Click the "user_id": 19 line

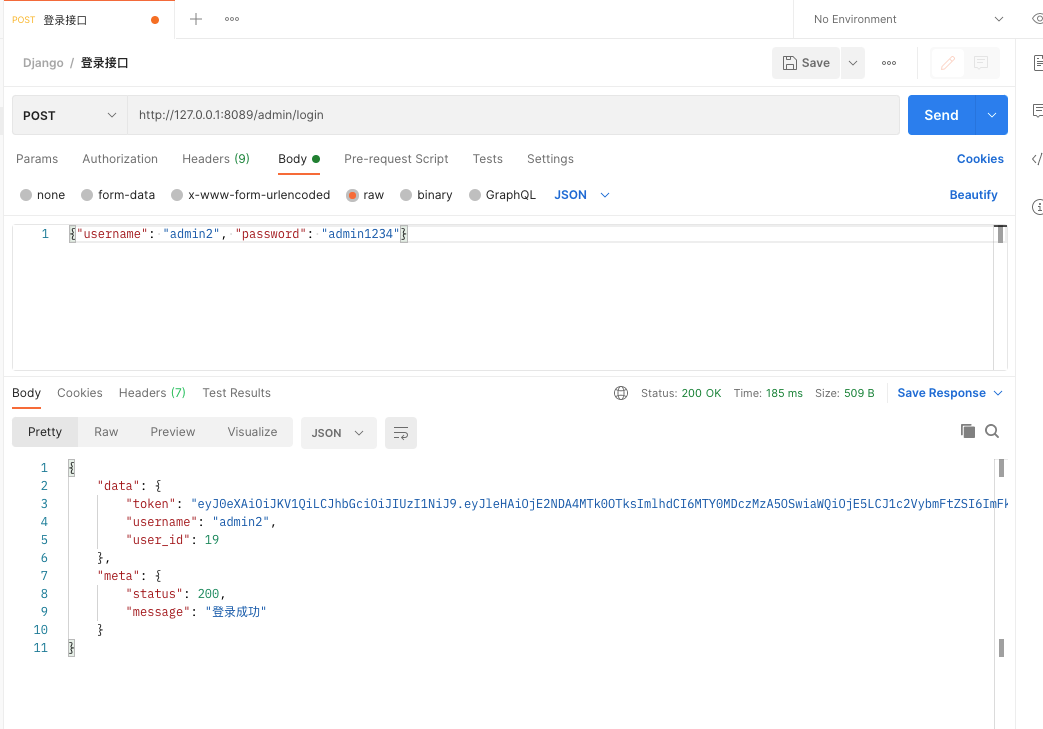tap(173, 540)
